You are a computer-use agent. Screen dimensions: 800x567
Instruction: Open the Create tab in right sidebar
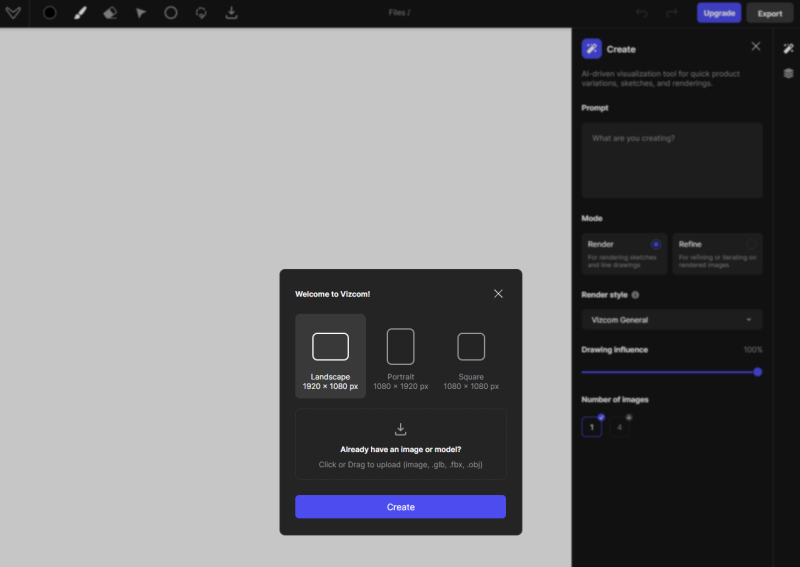[x=788, y=48]
